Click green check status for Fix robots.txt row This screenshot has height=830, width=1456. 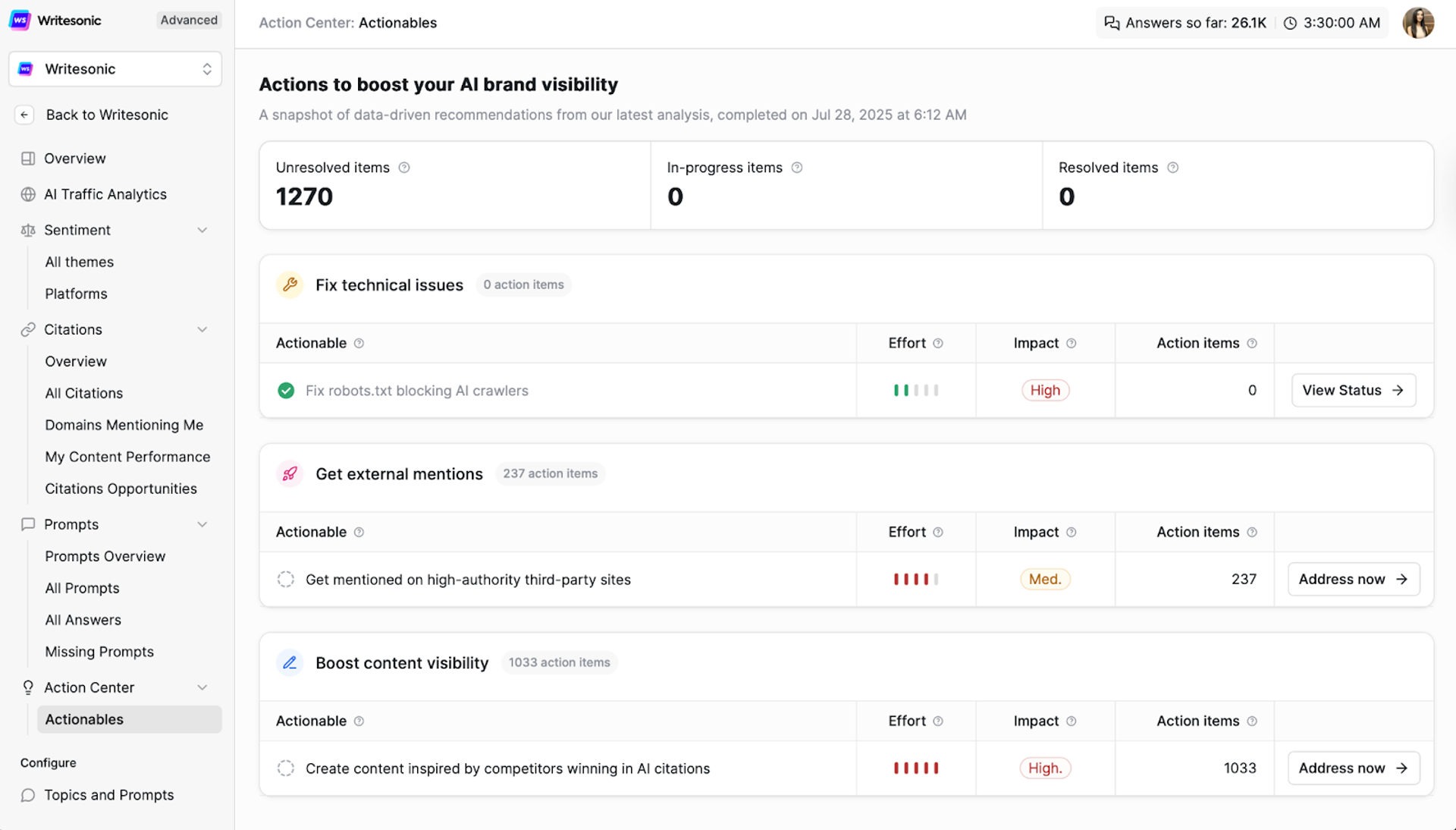286,390
